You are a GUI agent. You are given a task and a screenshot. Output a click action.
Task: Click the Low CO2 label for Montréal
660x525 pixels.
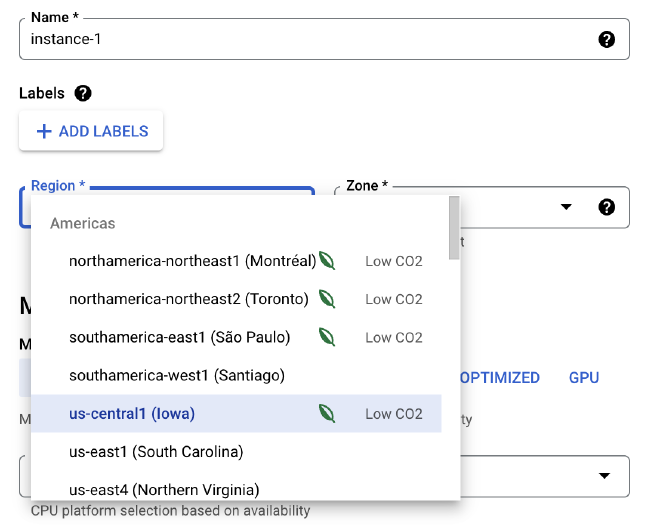coord(394,261)
